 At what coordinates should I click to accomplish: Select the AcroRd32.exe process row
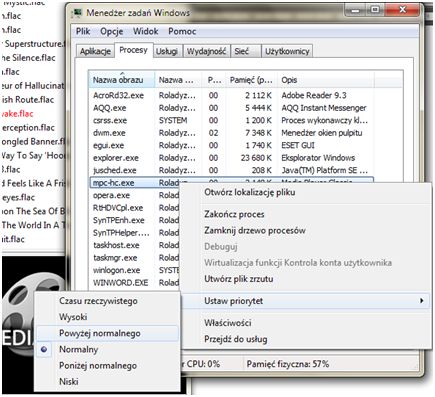coord(231,96)
